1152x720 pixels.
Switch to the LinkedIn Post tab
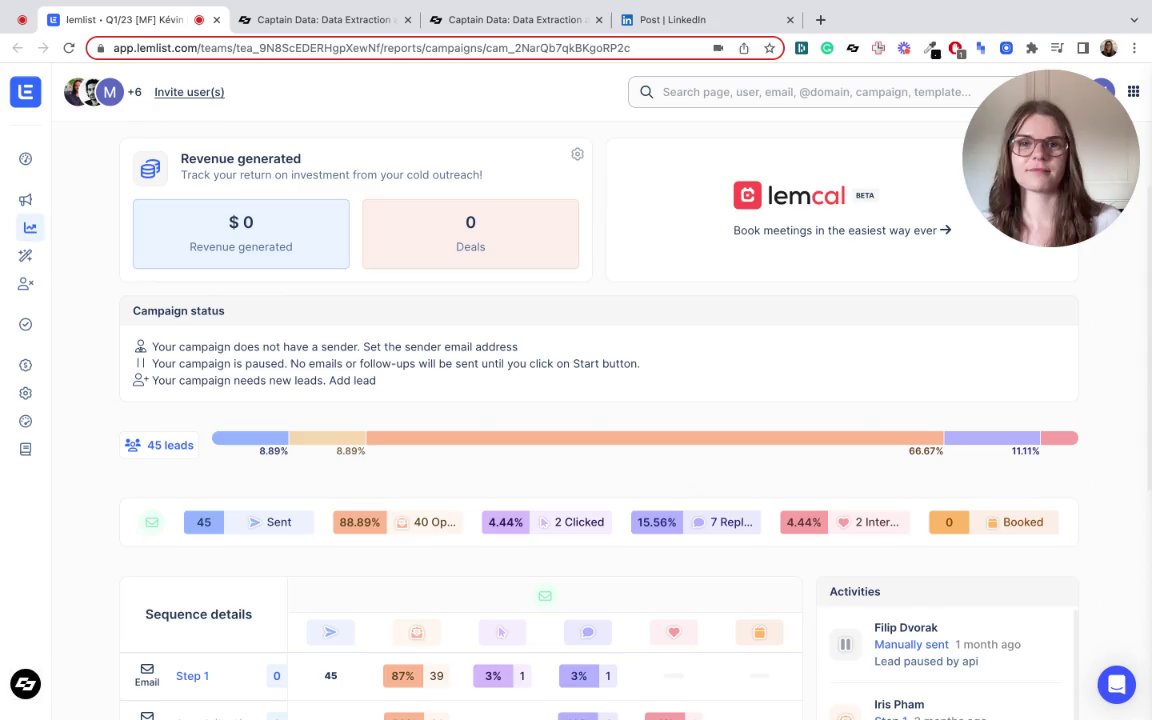coord(707,20)
